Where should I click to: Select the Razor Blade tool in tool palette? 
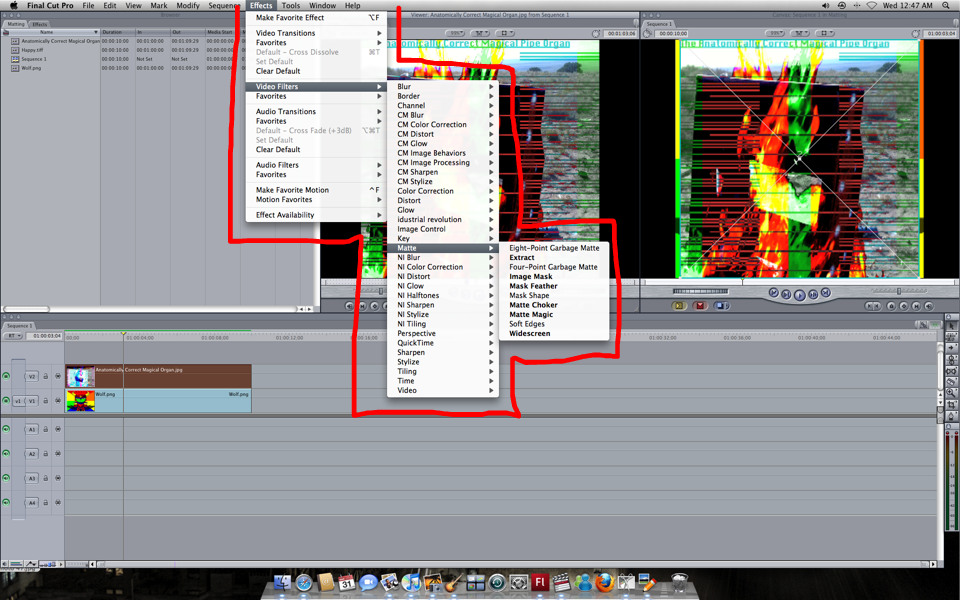coord(951,381)
